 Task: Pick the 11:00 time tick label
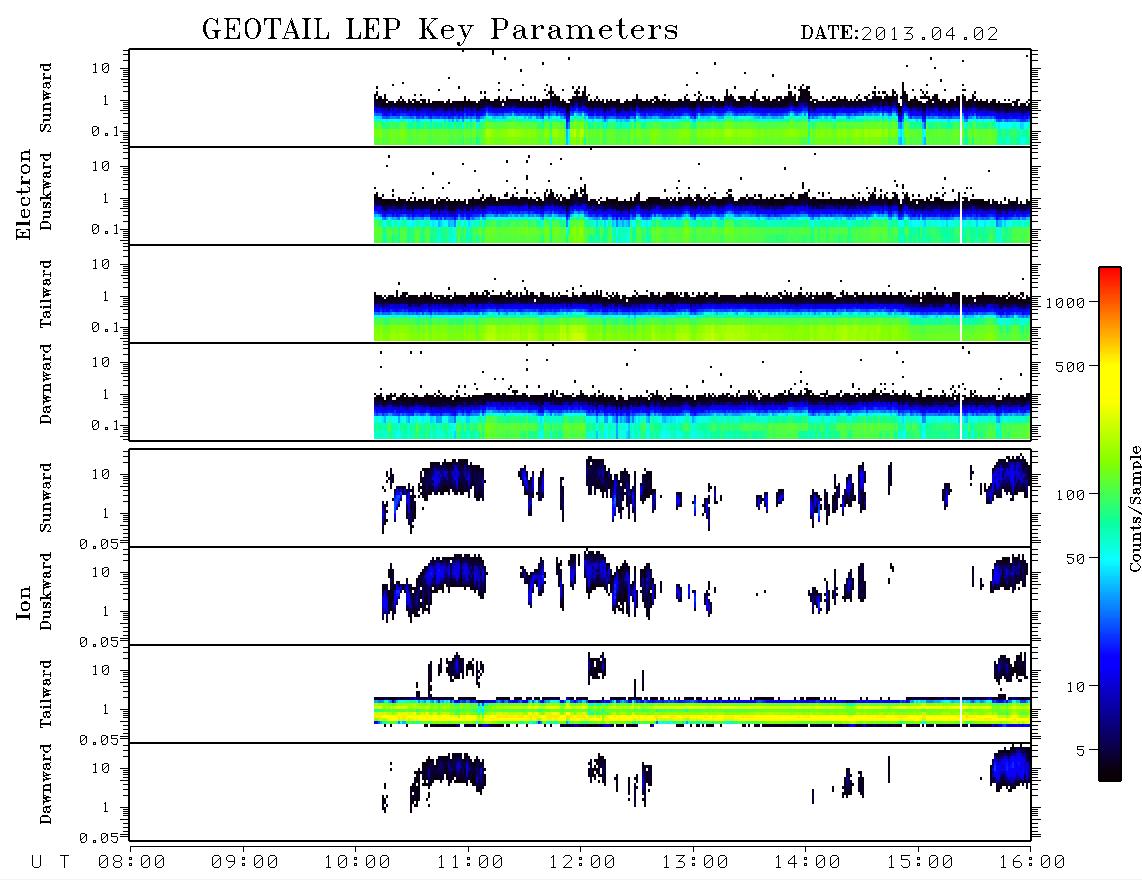(x=470, y=863)
